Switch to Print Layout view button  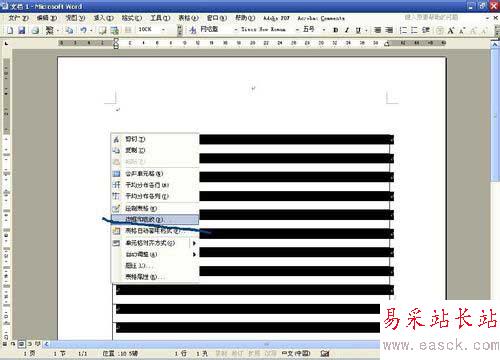point(21,343)
